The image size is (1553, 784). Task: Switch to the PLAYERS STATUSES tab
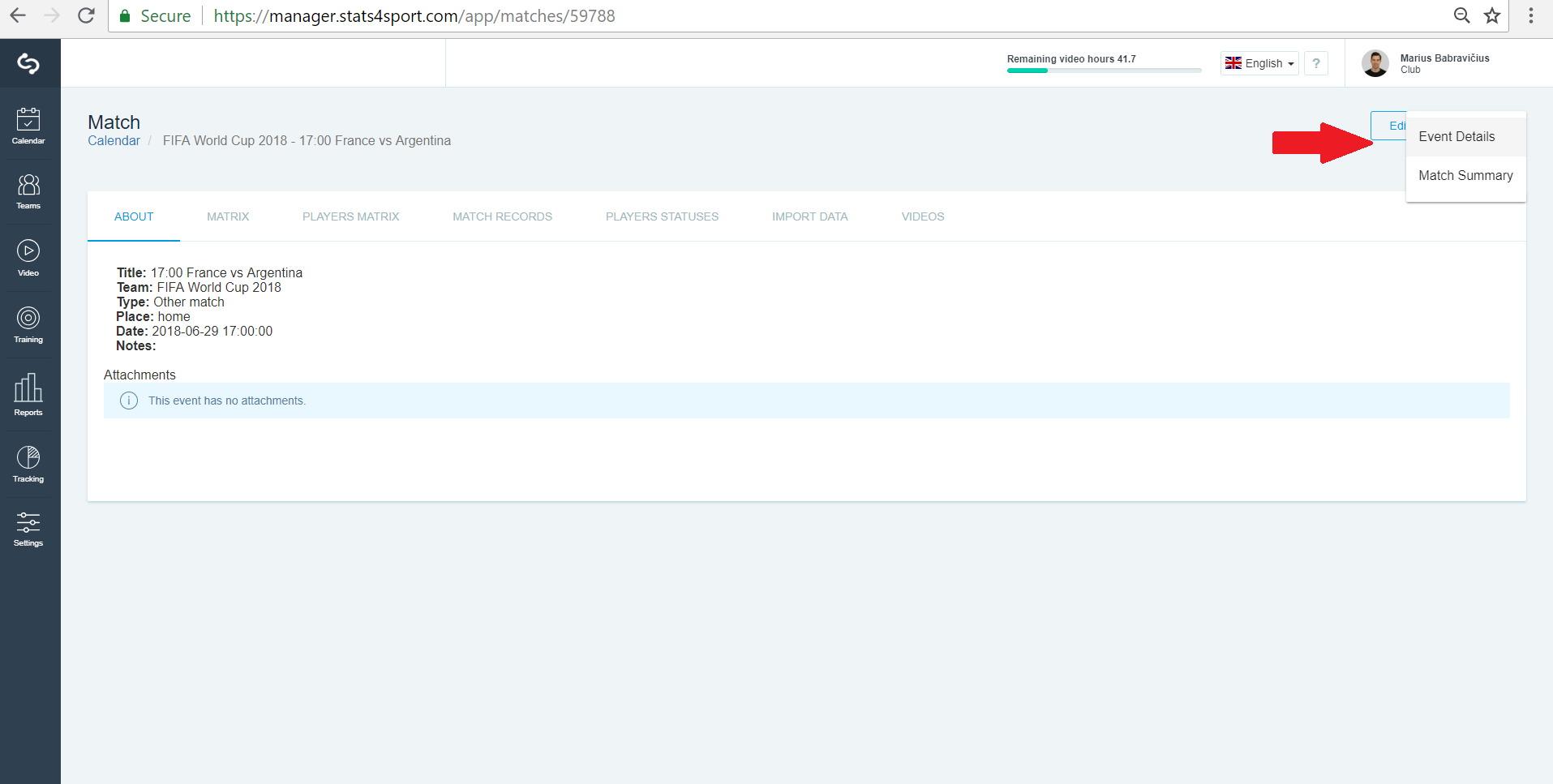[x=662, y=216]
